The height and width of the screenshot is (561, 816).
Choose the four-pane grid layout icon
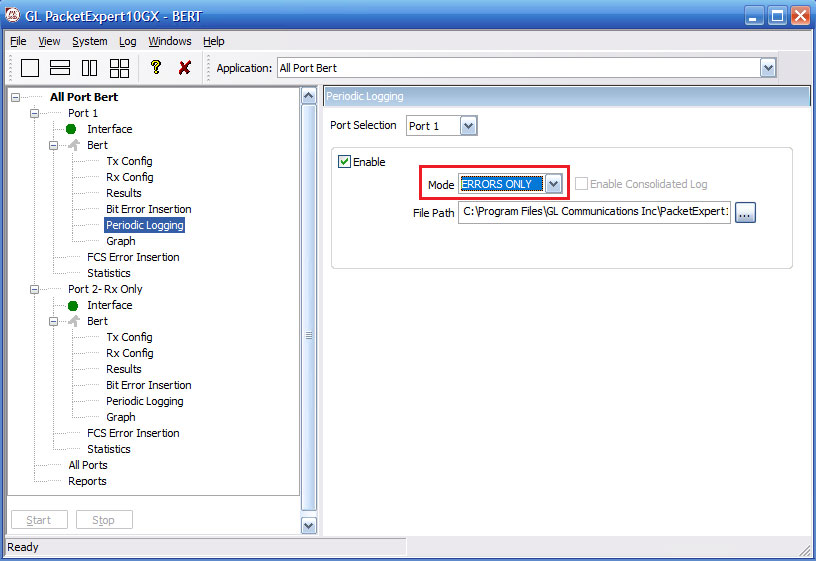point(119,68)
